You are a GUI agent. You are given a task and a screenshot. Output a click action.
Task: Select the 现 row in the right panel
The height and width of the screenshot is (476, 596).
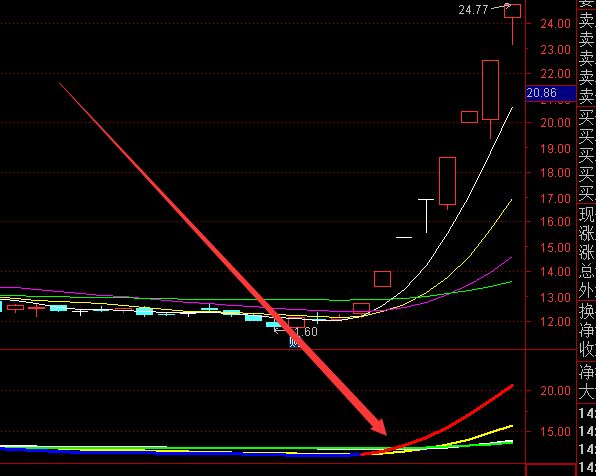click(x=587, y=215)
